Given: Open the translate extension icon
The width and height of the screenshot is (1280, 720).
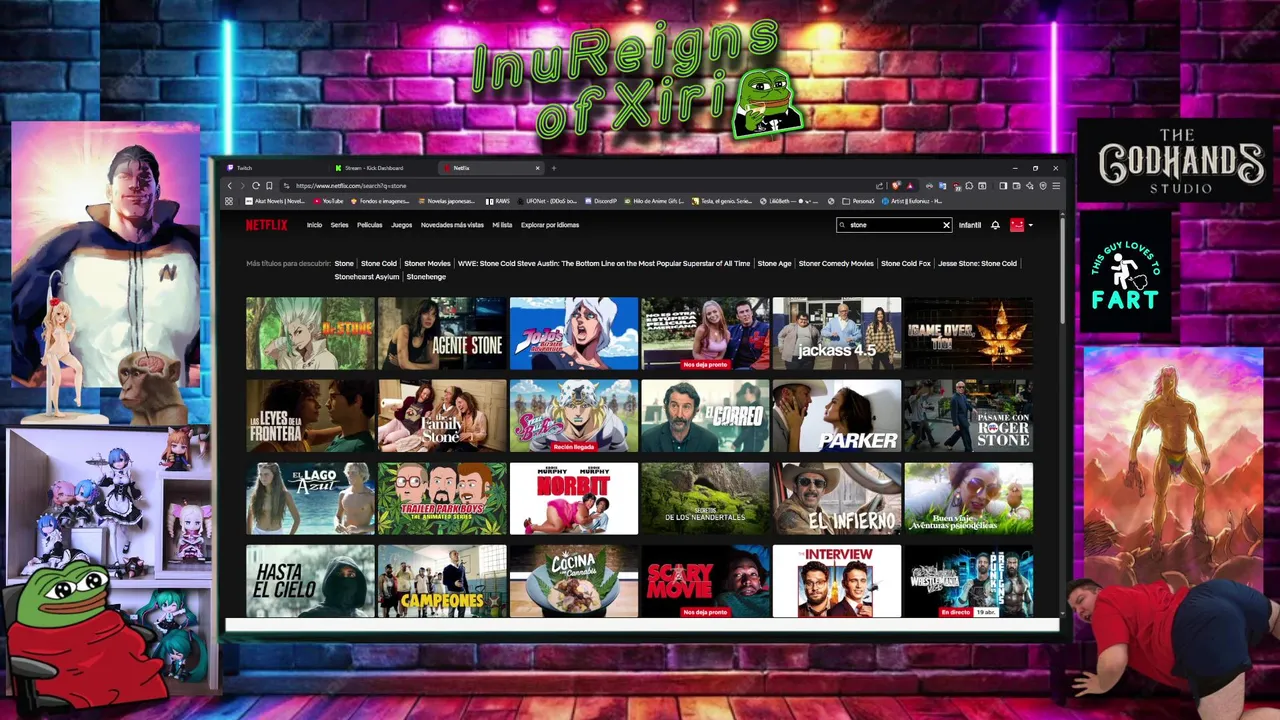Looking at the screenshot, I should (x=942, y=186).
